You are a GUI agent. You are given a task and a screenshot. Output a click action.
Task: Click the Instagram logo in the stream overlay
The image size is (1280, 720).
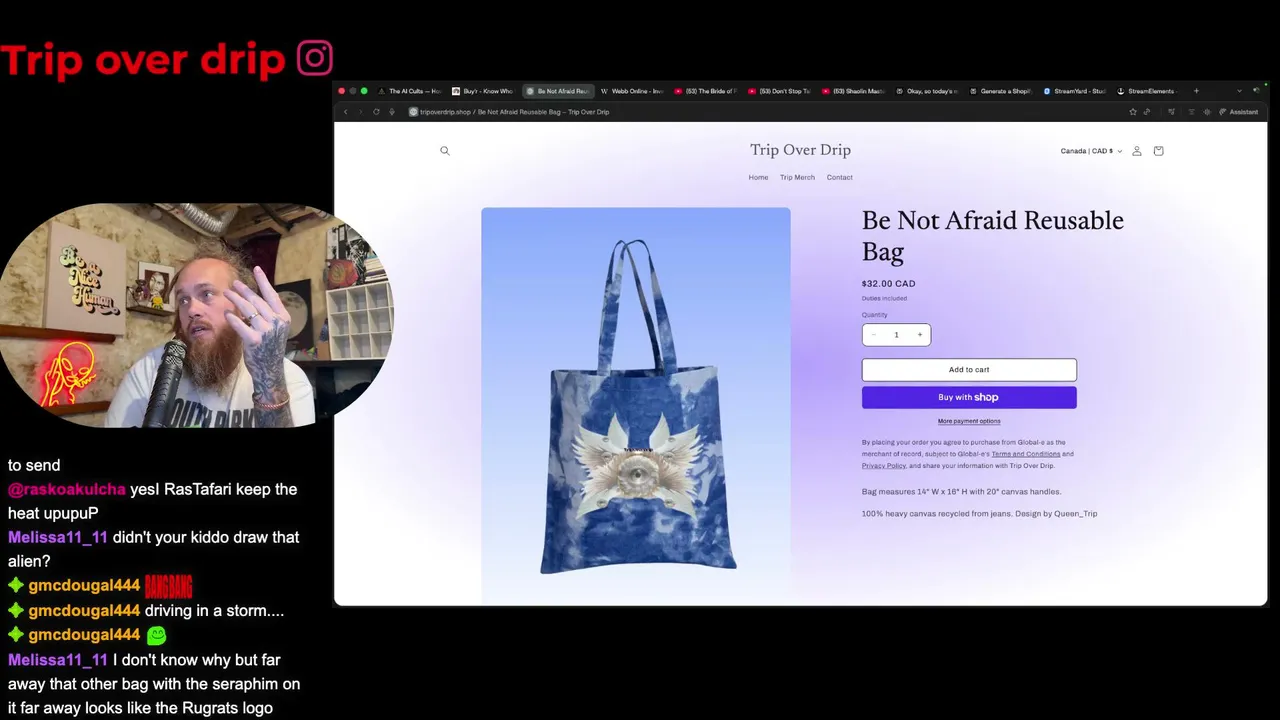click(314, 58)
